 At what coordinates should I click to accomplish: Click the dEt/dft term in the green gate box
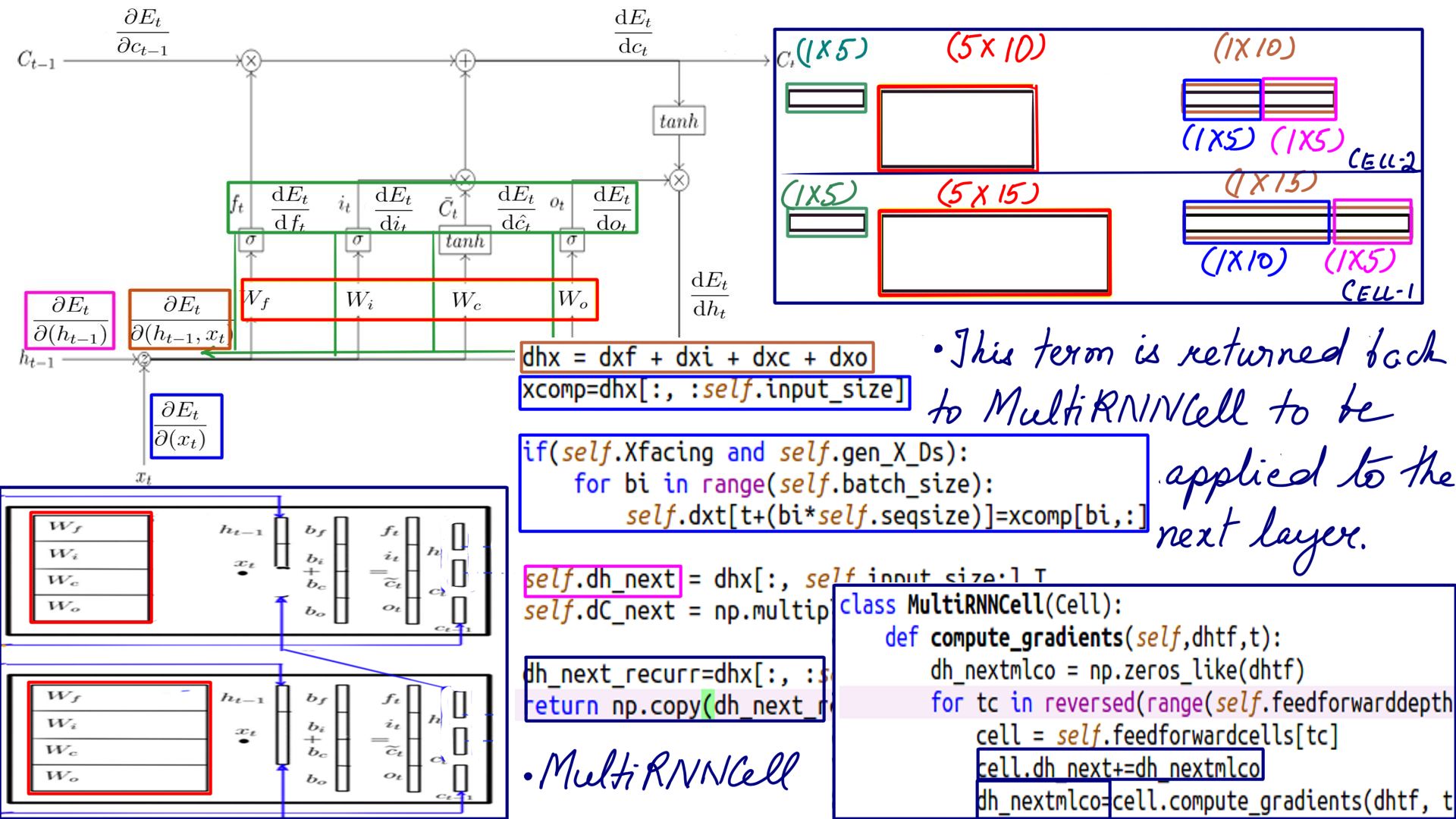click(290, 208)
